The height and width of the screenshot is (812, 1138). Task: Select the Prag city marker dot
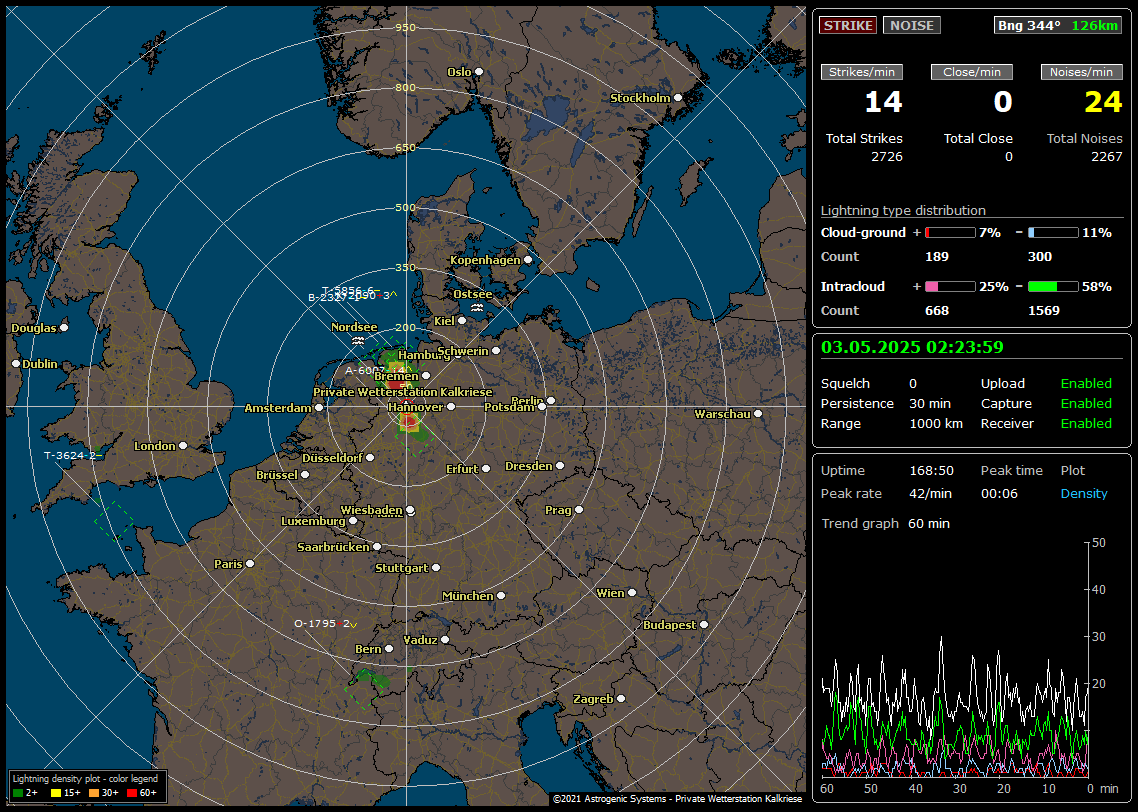click(579, 510)
